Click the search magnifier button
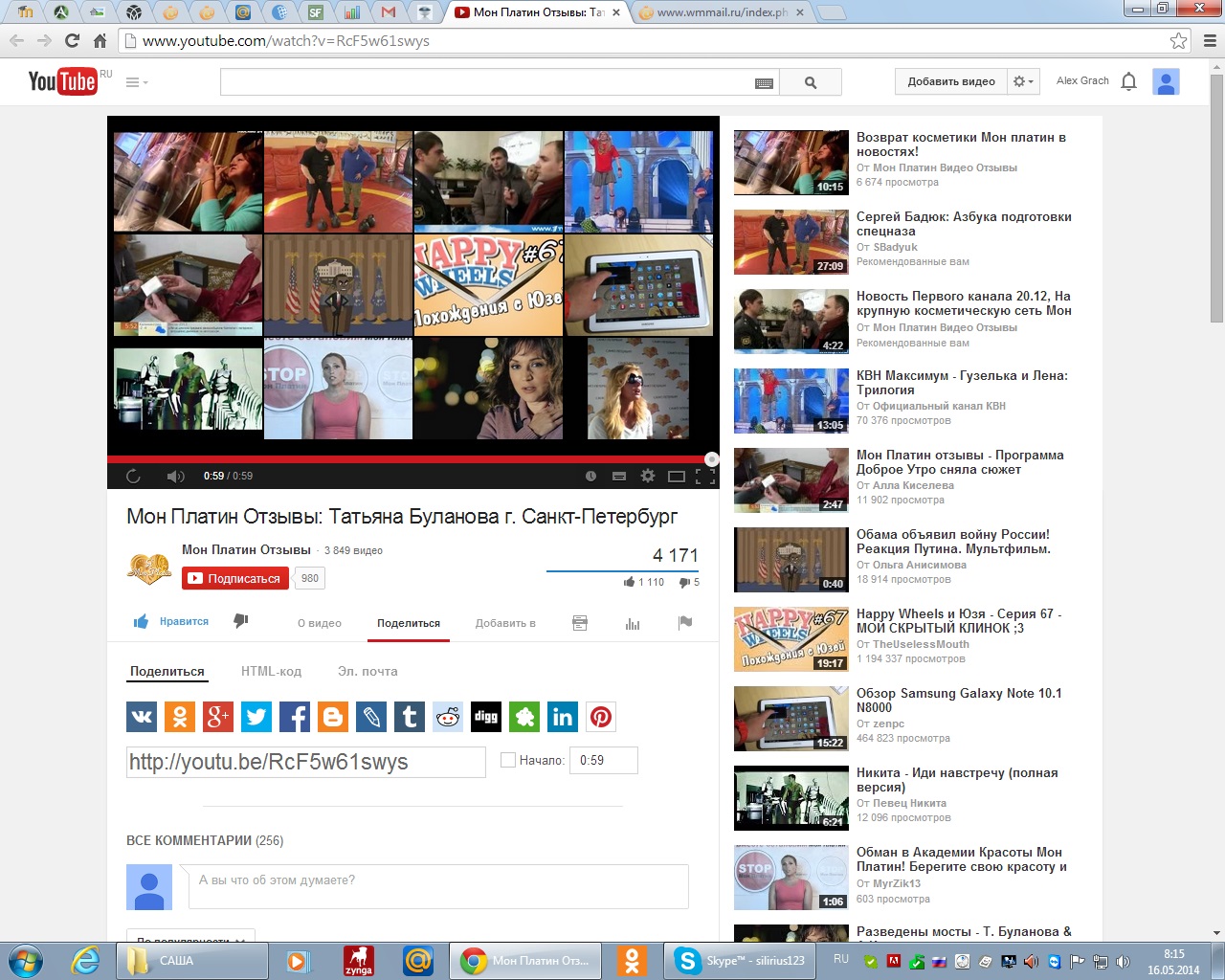Image resolution: width=1225 pixels, height=980 pixels. coord(811,82)
